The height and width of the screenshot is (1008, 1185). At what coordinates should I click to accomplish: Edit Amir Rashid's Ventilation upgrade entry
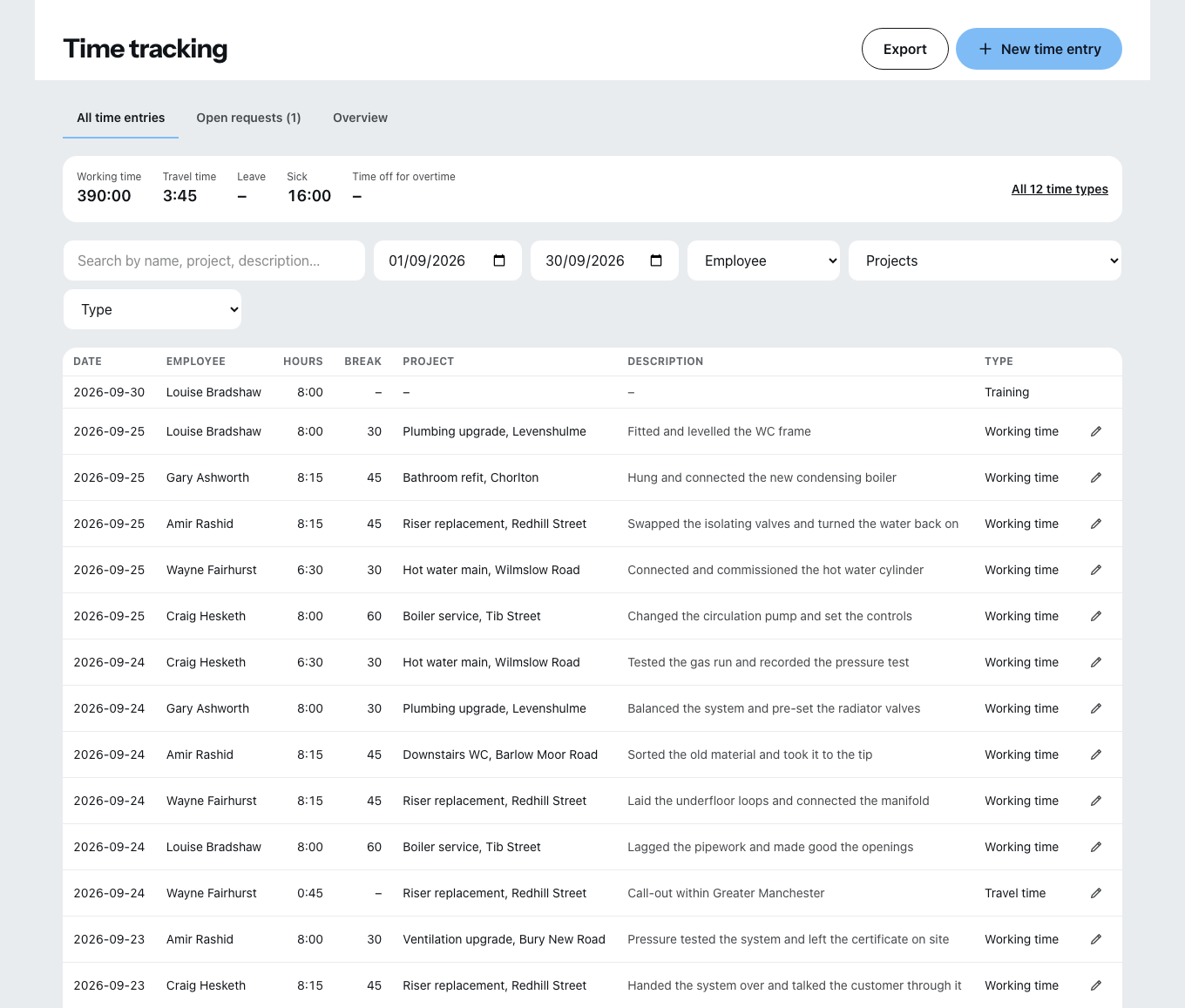coord(1096,939)
